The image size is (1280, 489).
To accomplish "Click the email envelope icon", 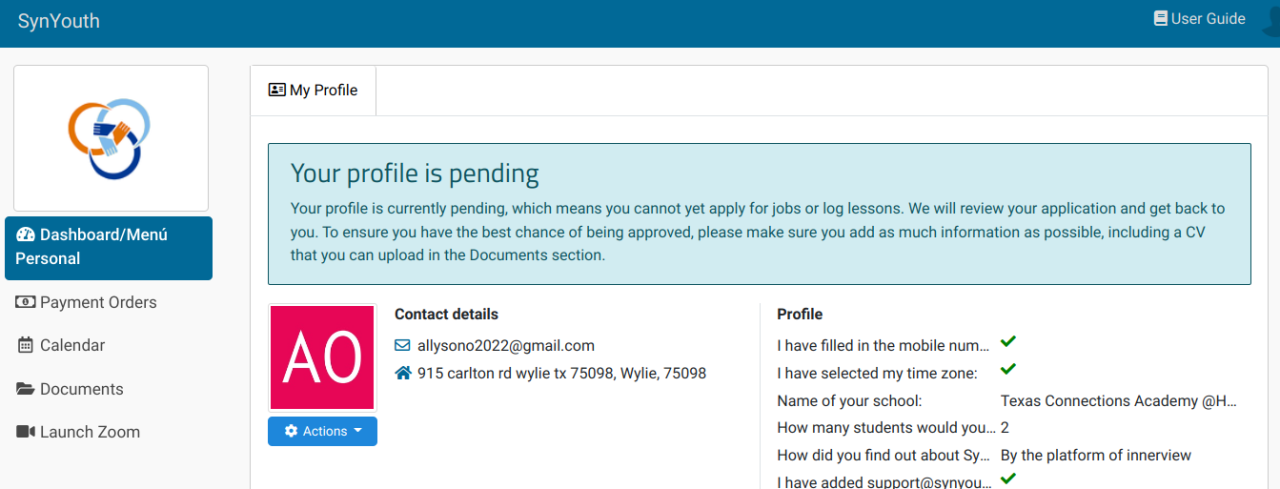I will [x=403, y=346].
